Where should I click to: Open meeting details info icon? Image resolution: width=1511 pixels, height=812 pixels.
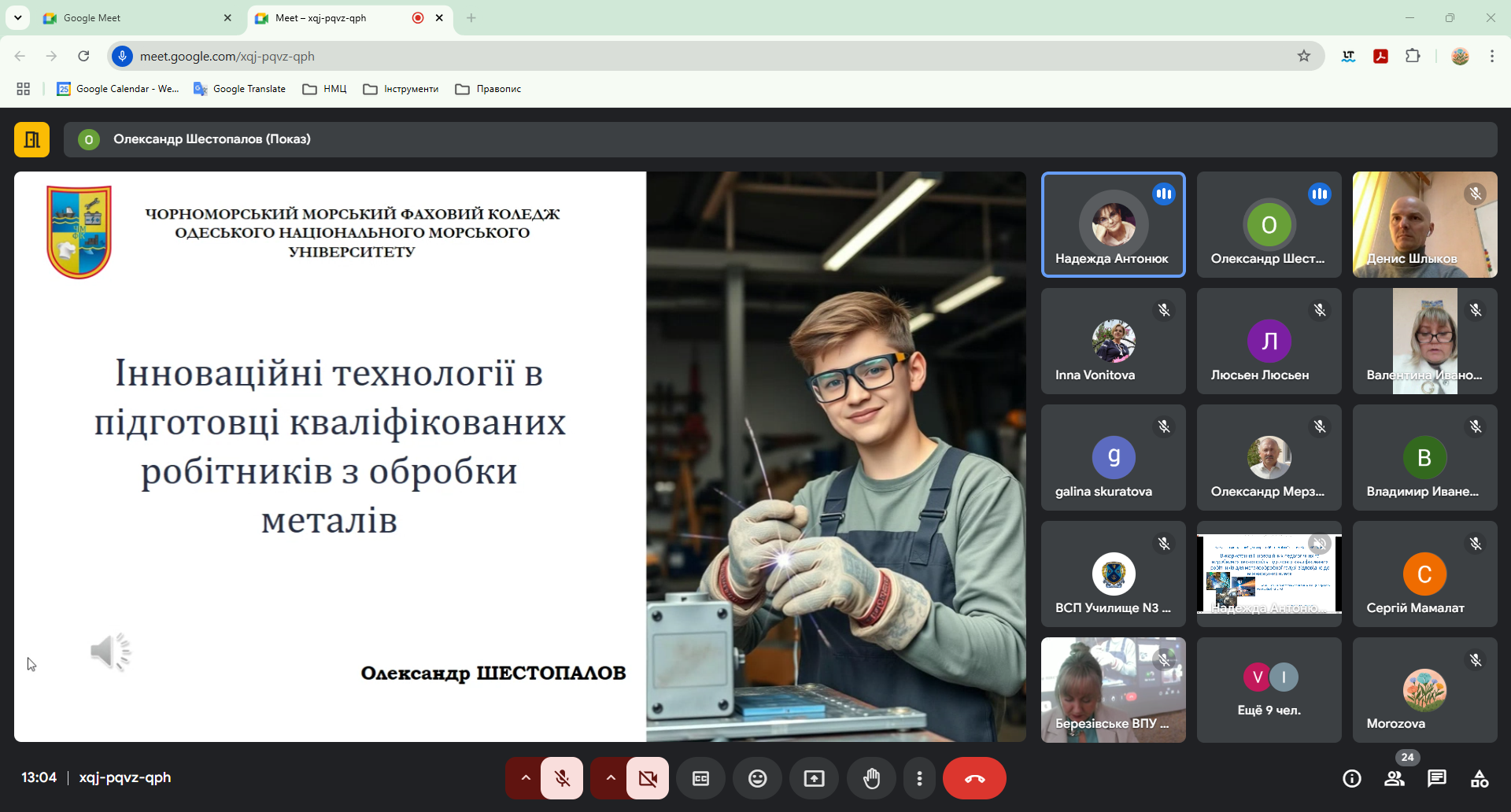click(x=1351, y=778)
